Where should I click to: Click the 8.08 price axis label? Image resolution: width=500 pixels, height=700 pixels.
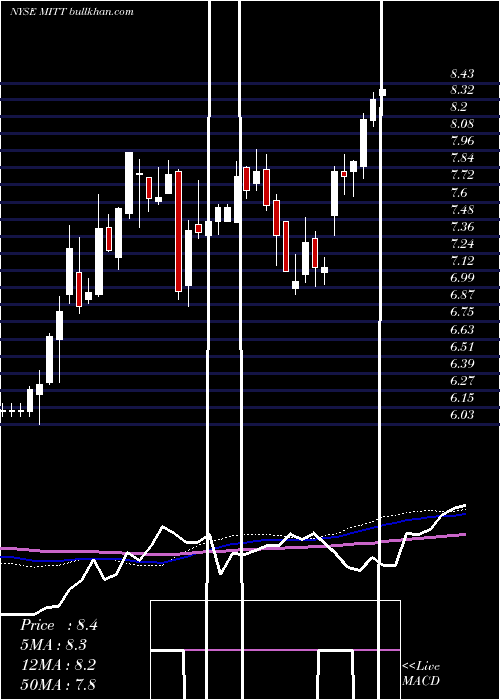coord(462,124)
